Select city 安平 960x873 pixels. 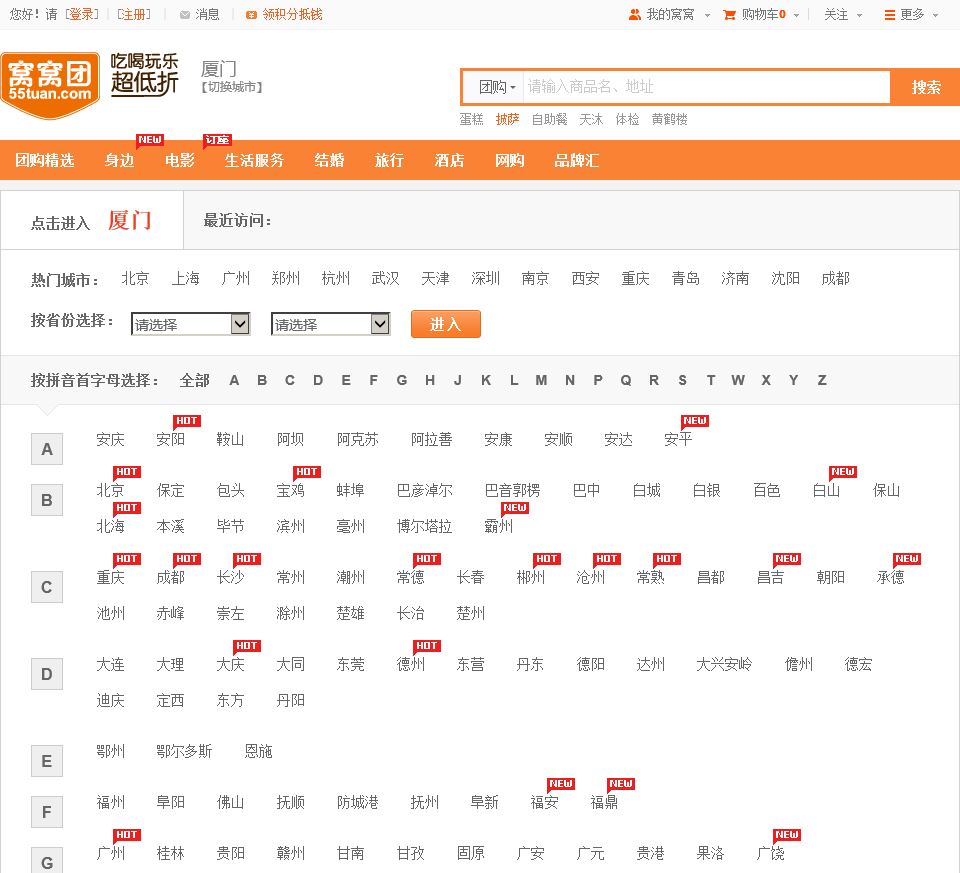pyautogui.click(x=678, y=440)
